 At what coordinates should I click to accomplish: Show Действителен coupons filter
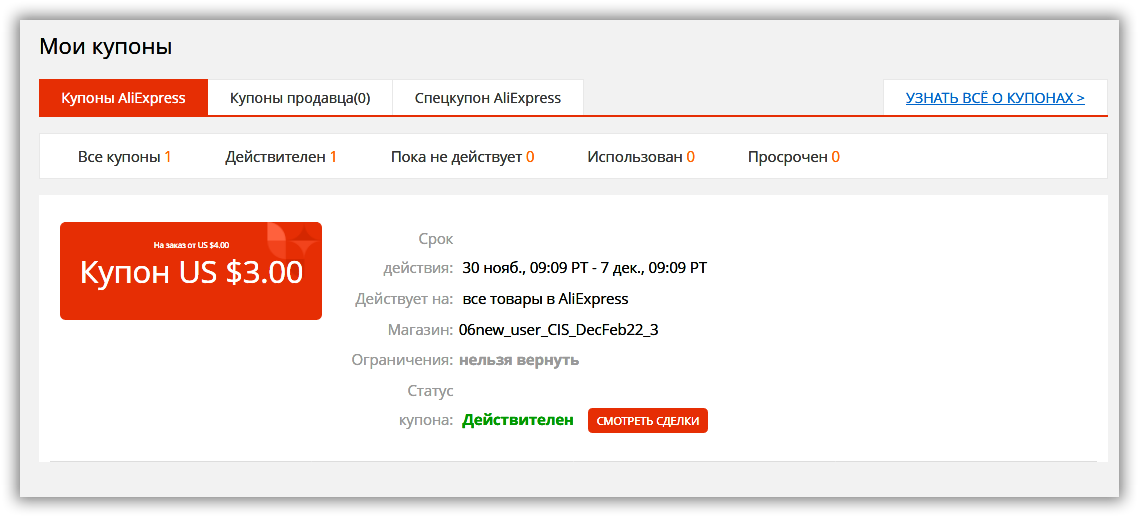point(280,156)
